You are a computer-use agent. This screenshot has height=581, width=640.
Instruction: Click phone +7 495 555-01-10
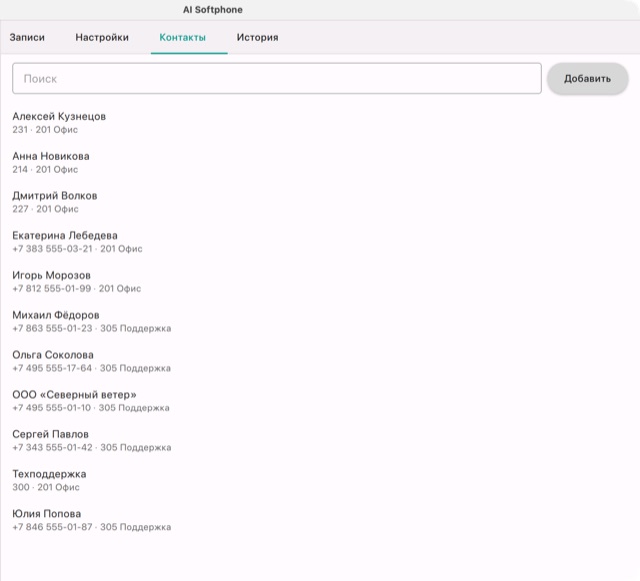click(x=51, y=408)
